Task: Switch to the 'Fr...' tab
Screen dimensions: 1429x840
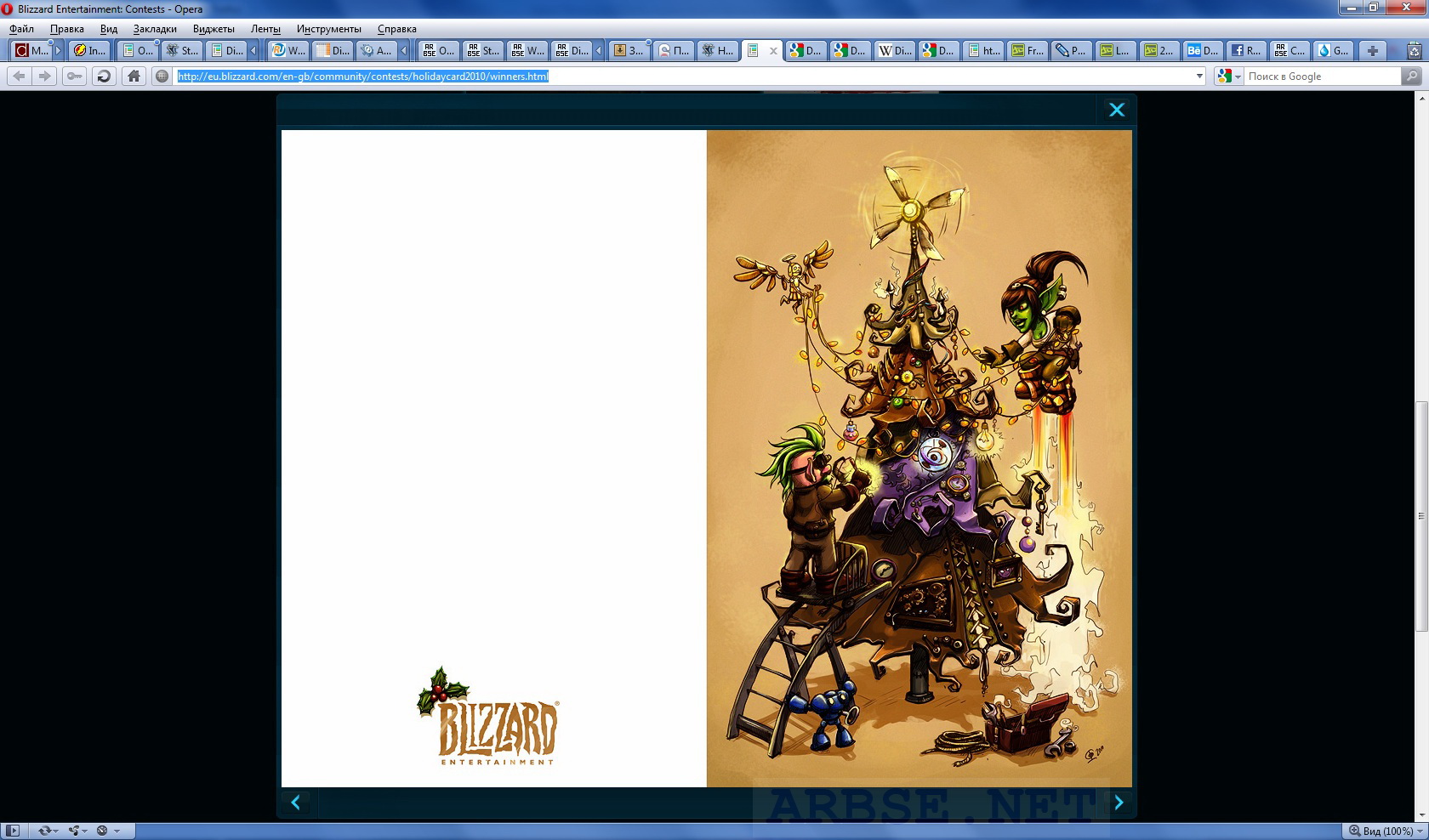Action: pos(1028,51)
